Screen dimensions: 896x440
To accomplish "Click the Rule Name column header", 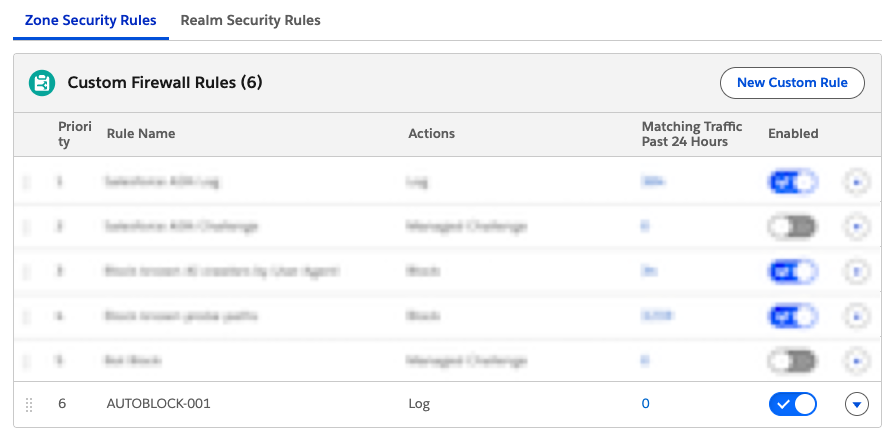I will coord(141,134).
